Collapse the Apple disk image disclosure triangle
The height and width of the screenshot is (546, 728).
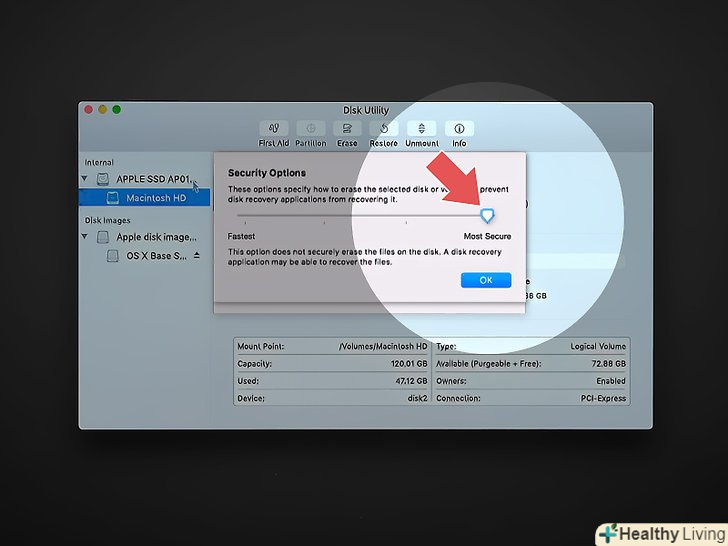84,236
